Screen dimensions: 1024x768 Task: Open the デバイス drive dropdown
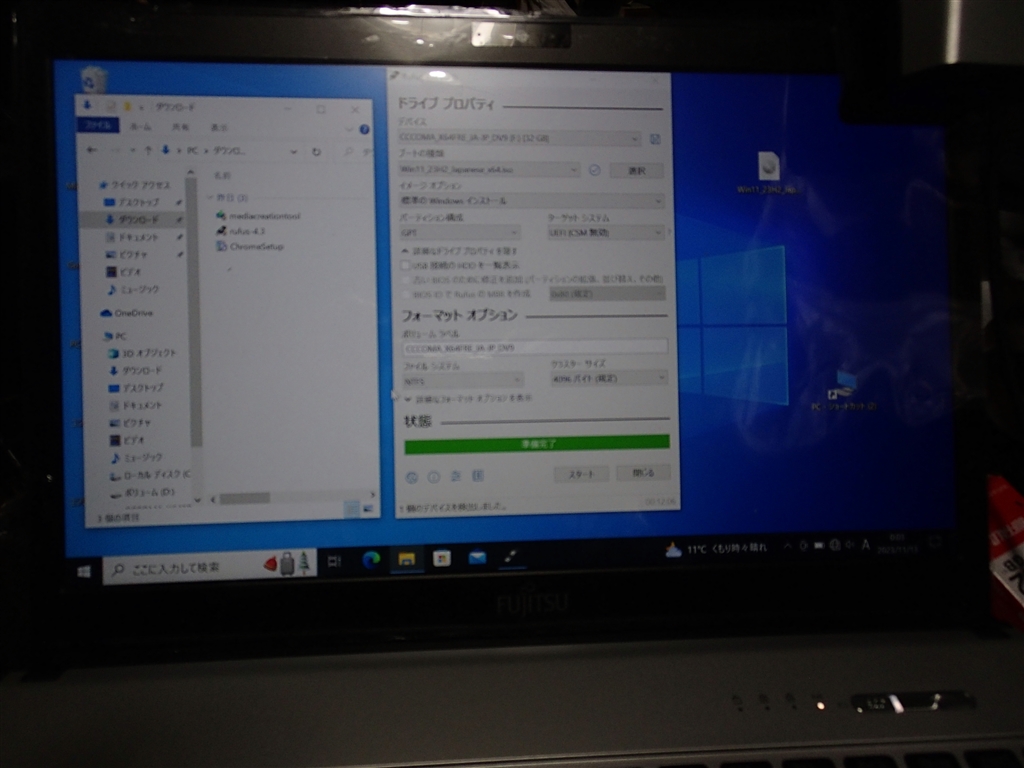[x=519, y=138]
